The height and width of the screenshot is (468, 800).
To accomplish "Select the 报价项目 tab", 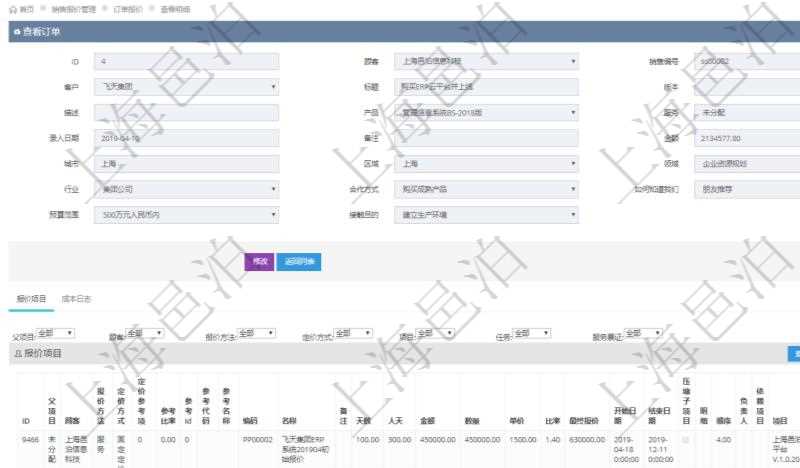I will (x=29, y=298).
